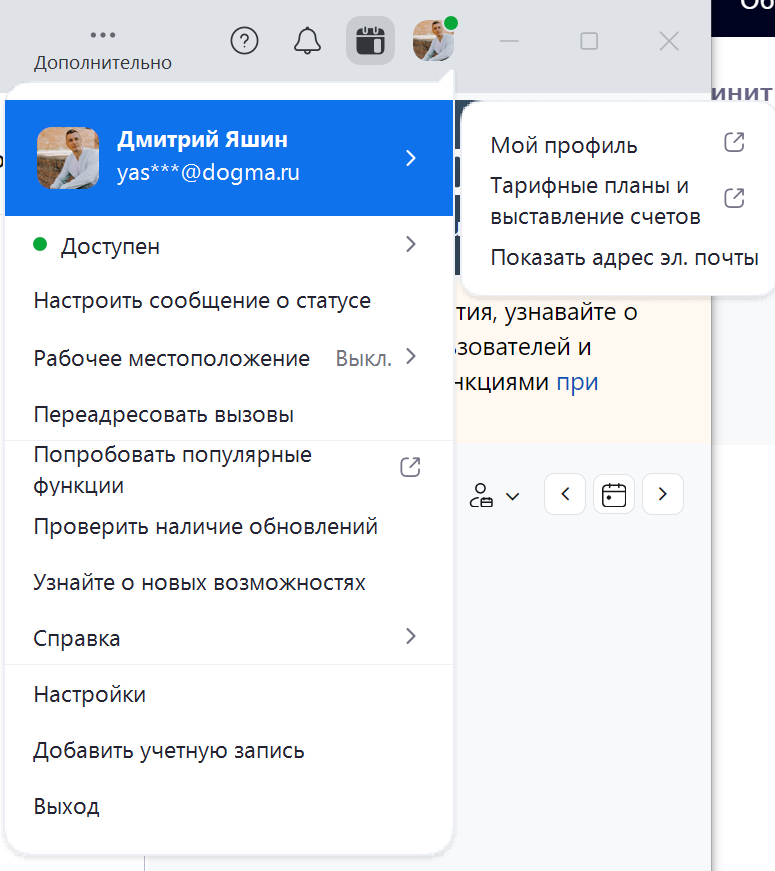
Task: Expand Рабочее местоположение submenu
Action: [x=410, y=357]
